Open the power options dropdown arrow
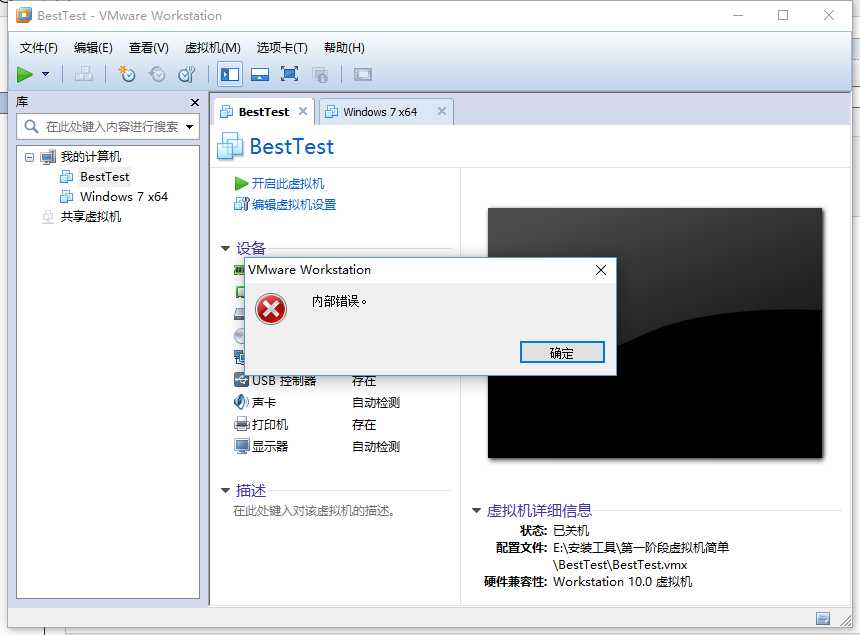The height and width of the screenshot is (635, 860). point(46,74)
